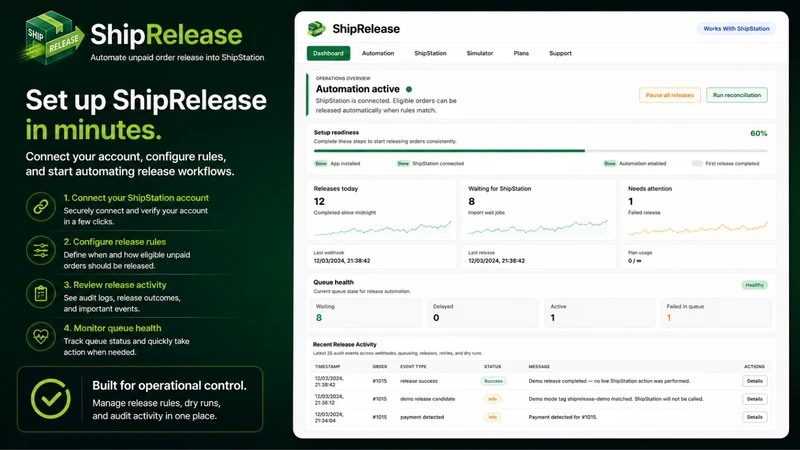Click the Failed in queue count 1
Image resolution: width=800 pixels, height=450 pixels.
[x=669, y=318]
